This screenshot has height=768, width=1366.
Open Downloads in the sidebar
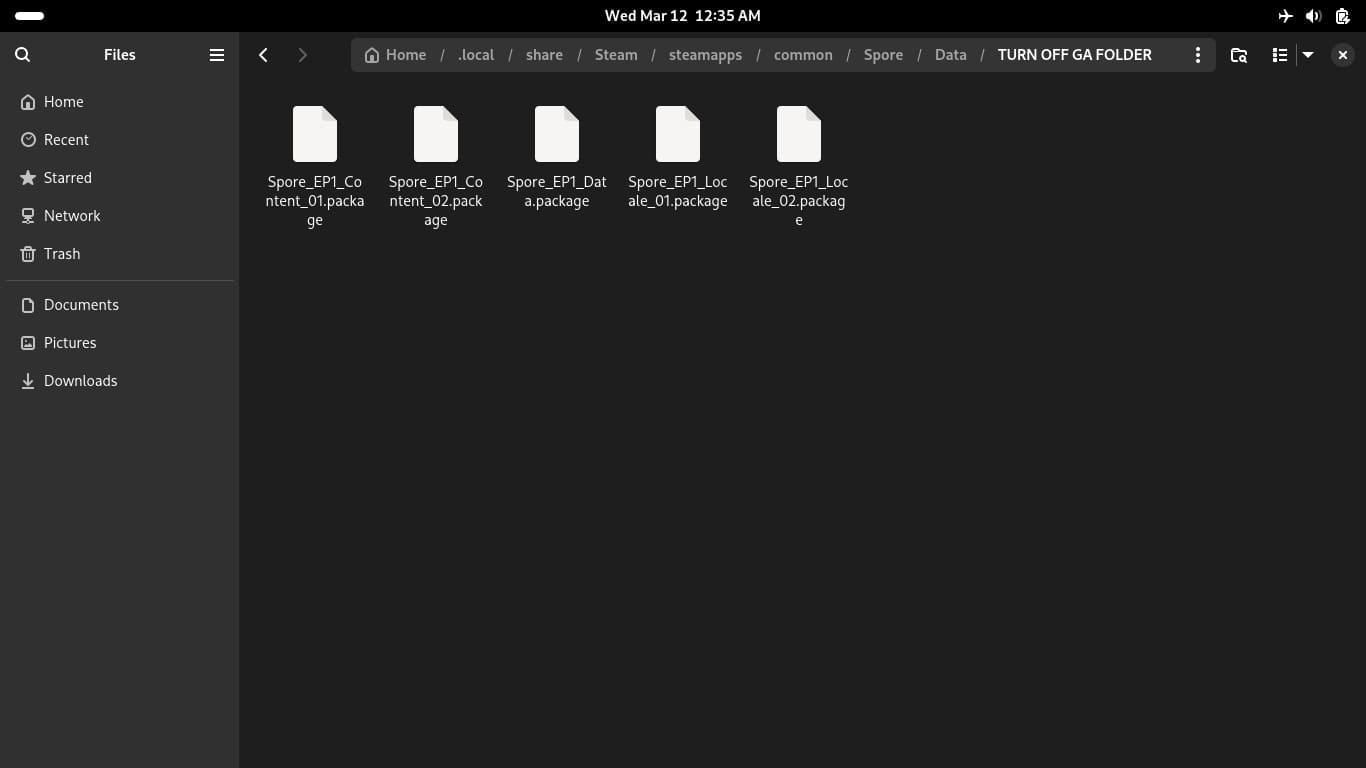click(x=119, y=381)
